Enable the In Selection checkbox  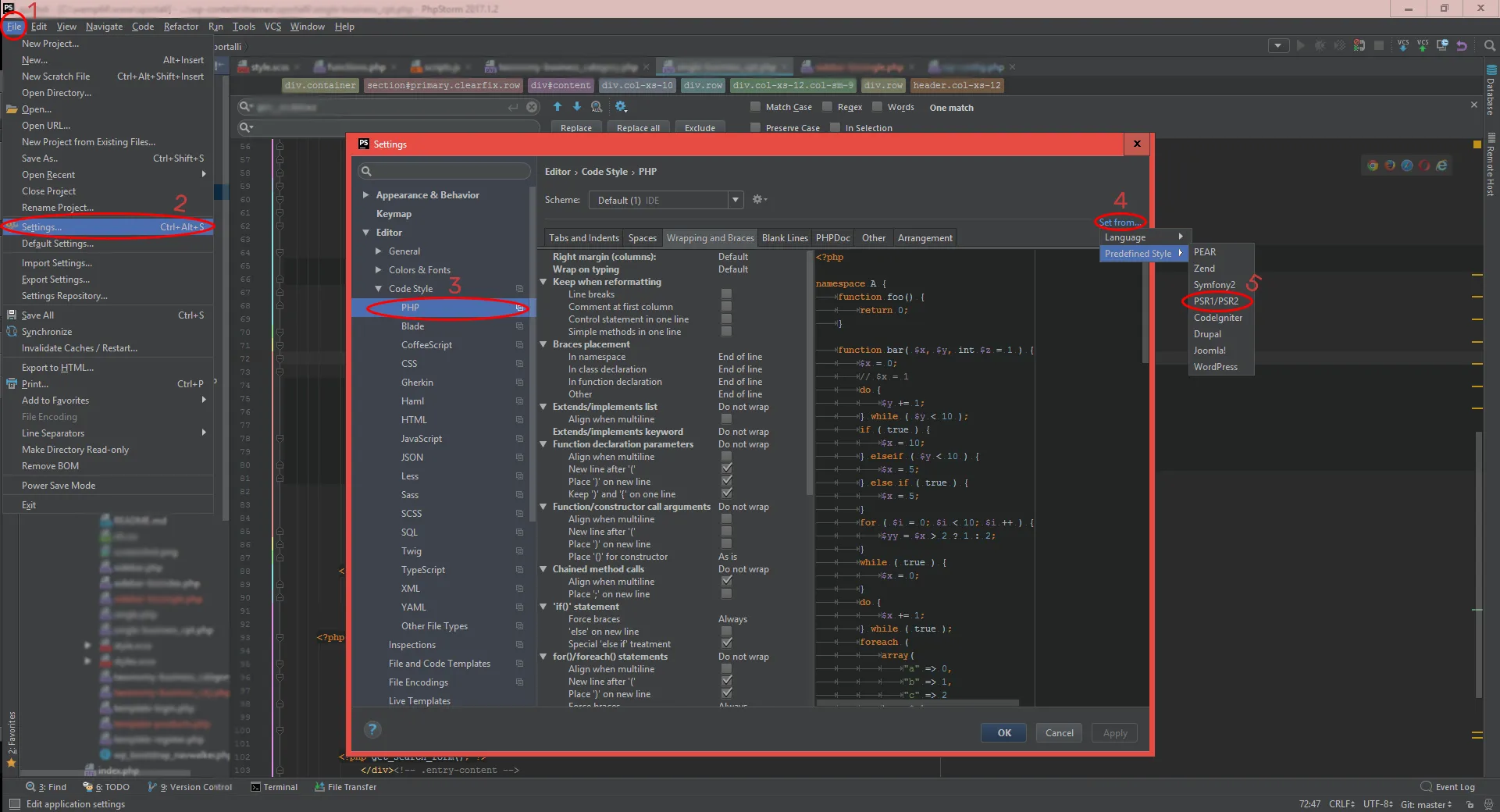coord(836,127)
